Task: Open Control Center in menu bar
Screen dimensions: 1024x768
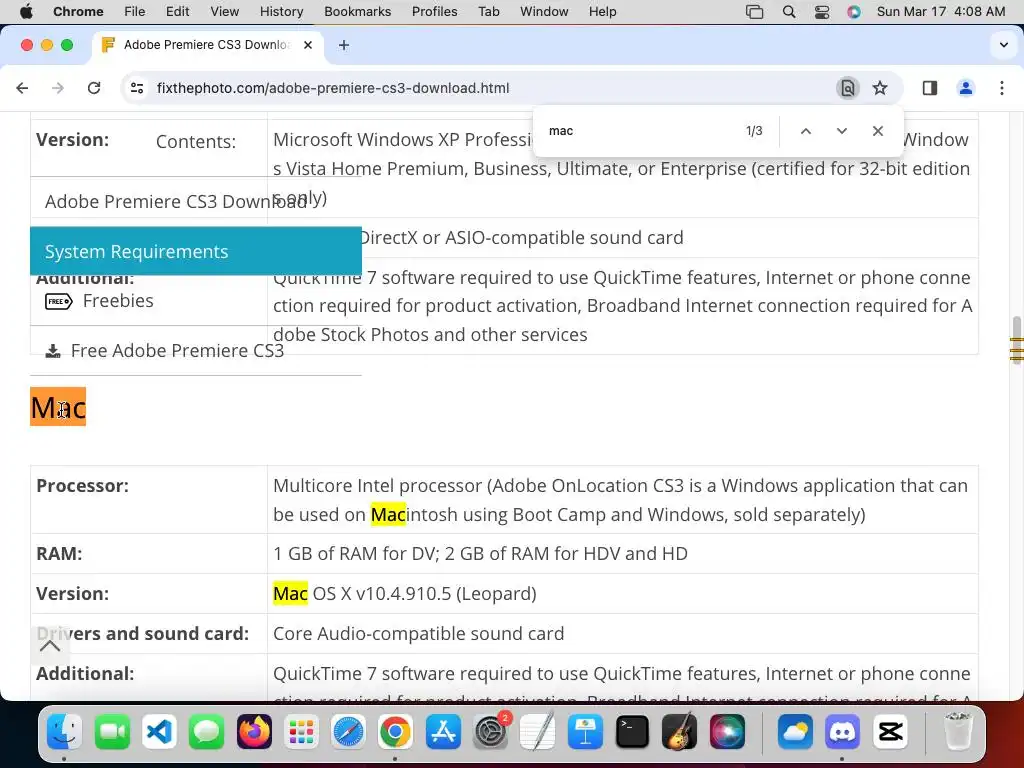Action: pyautogui.click(x=822, y=12)
